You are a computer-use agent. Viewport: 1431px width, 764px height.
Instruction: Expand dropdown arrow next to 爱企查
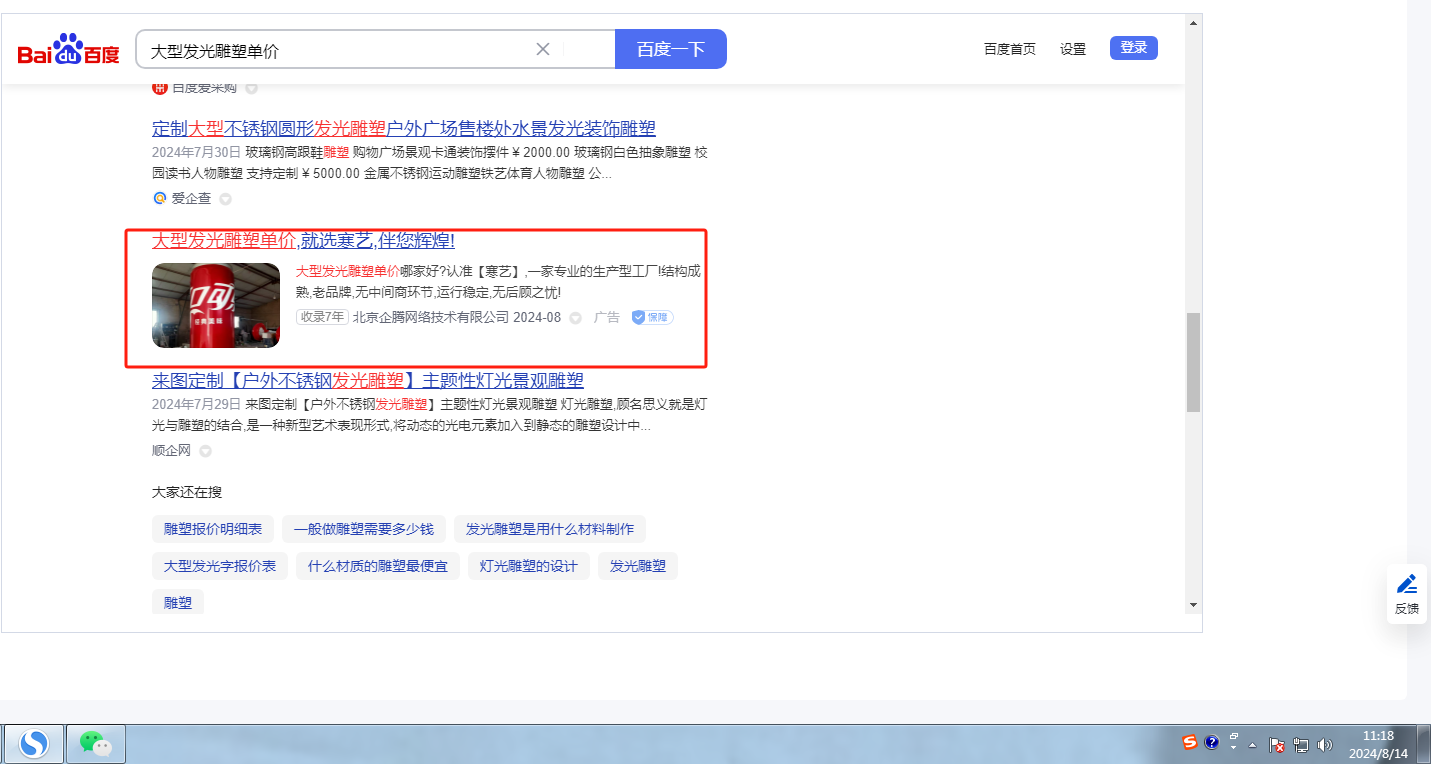pyautogui.click(x=225, y=199)
